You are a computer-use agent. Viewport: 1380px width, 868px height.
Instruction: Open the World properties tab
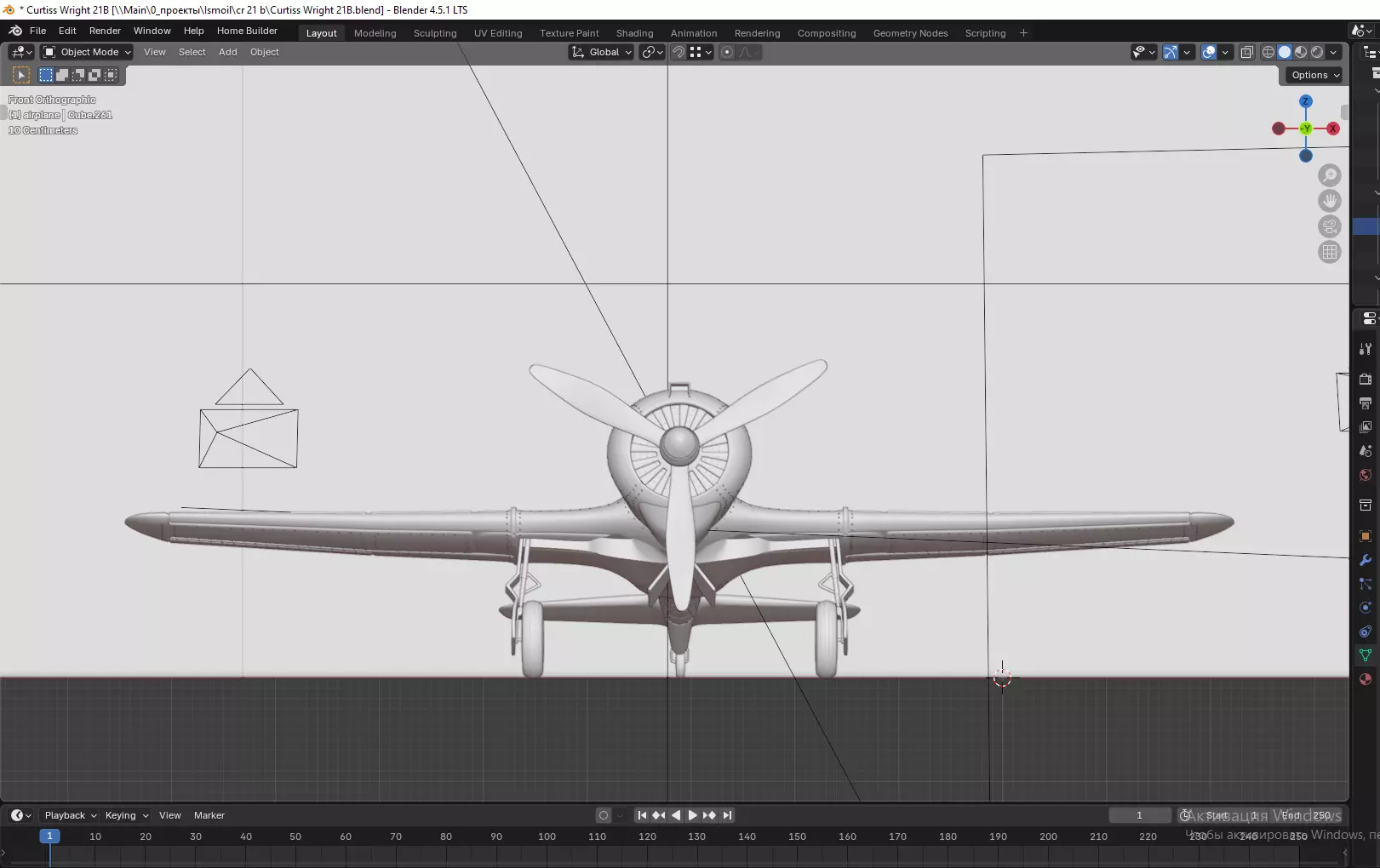1366,475
